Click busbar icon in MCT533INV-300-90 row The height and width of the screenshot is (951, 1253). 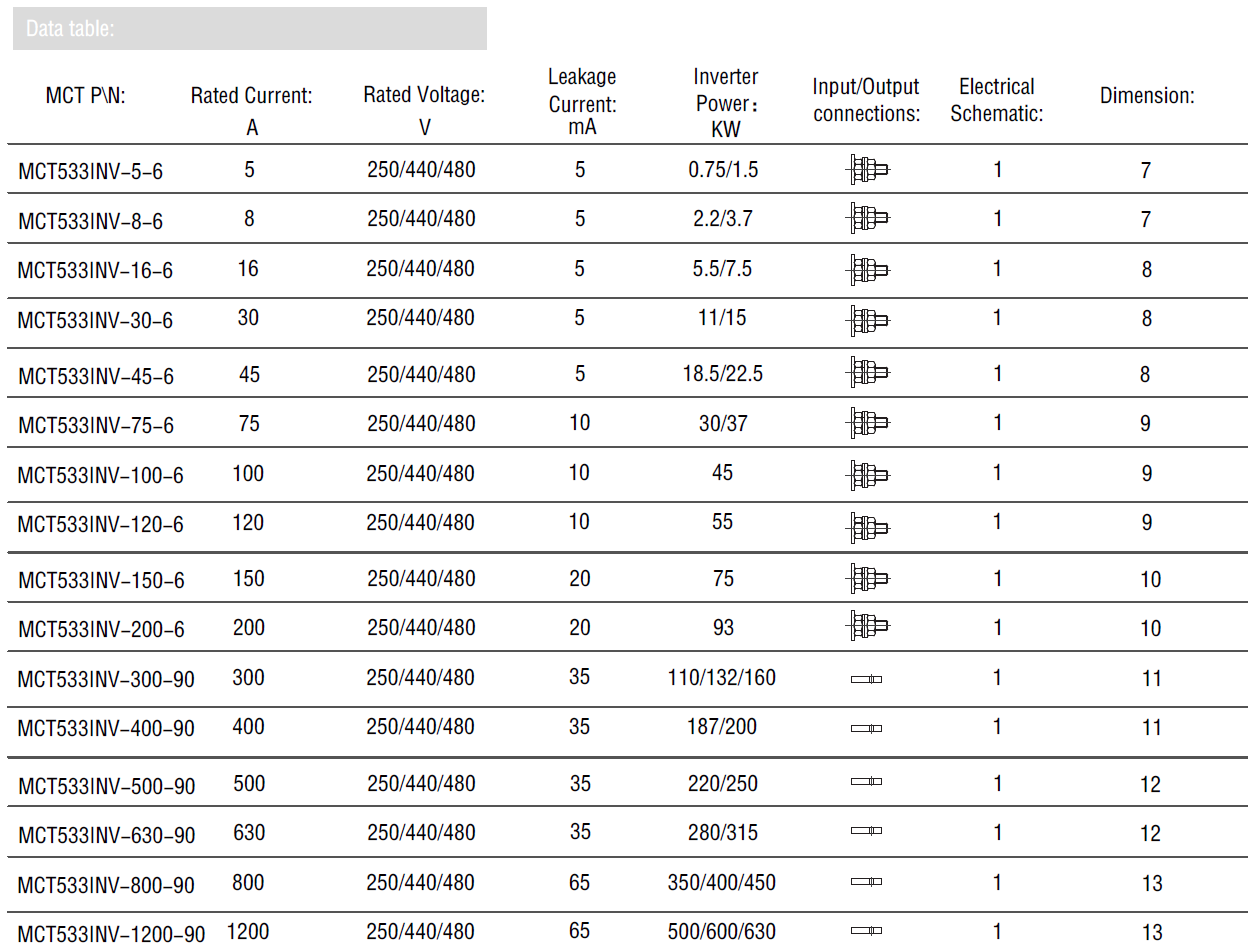click(x=866, y=679)
